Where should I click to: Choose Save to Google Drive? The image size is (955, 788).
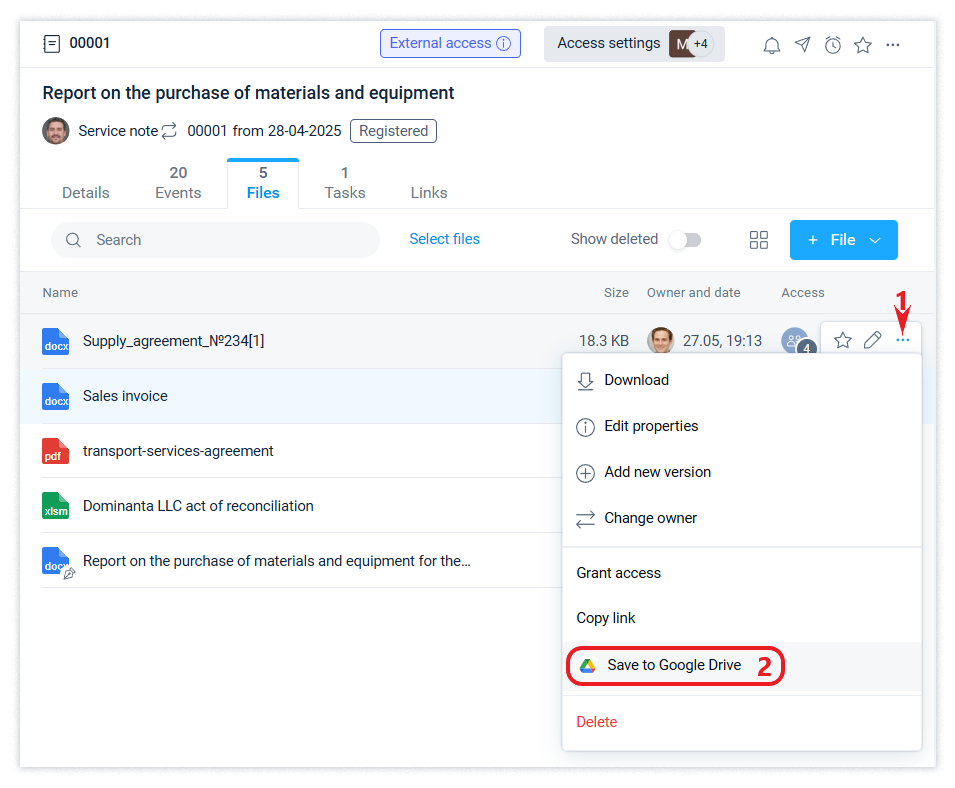pyautogui.click(x=674, y=666)
